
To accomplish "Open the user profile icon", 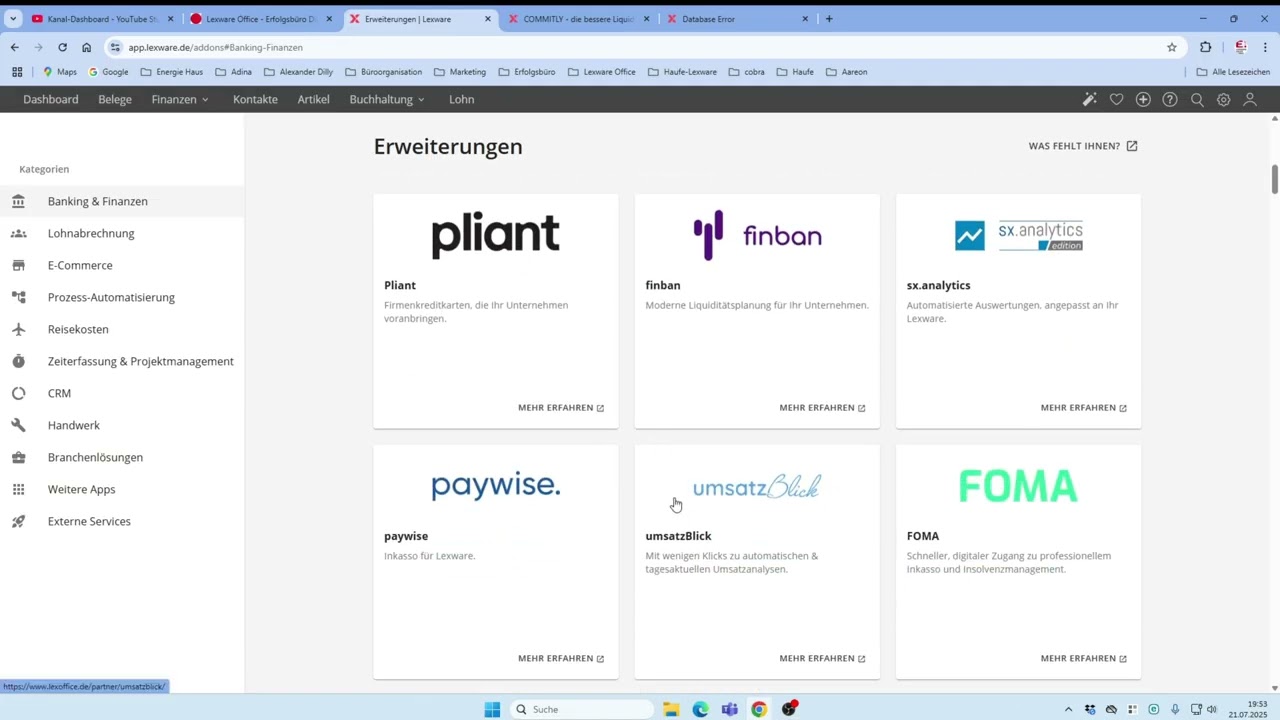I will (1250, 99).
